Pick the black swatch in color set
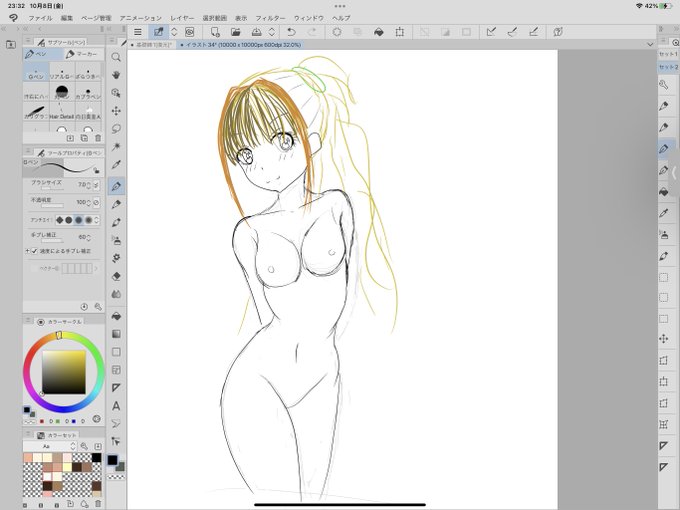This screenshot has height=510, width=680. pos(96,458)
